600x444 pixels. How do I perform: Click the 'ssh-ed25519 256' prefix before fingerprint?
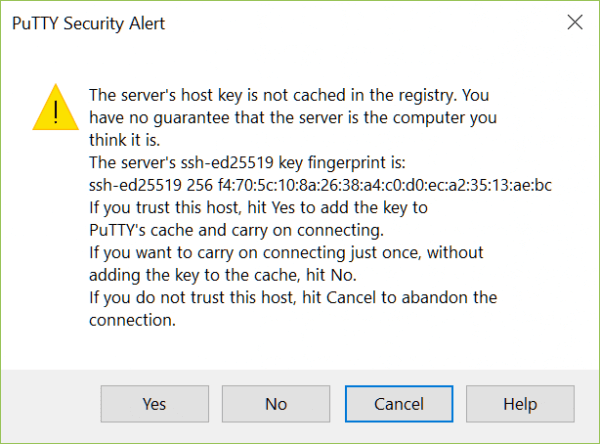click(x=151, y=185)
